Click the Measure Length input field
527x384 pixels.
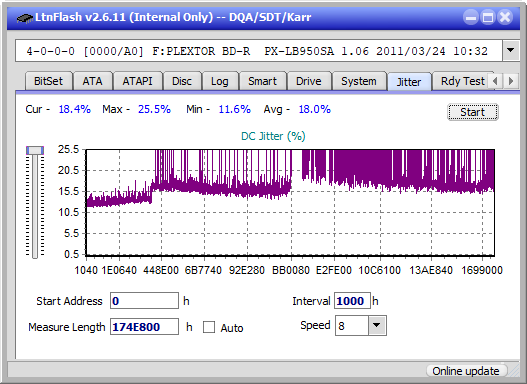[144, 327]
